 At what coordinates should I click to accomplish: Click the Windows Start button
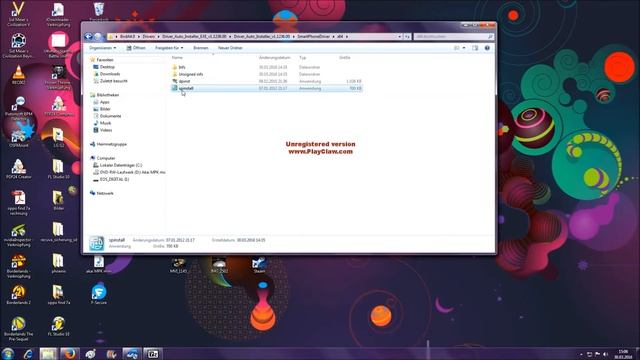pos(8,353)
